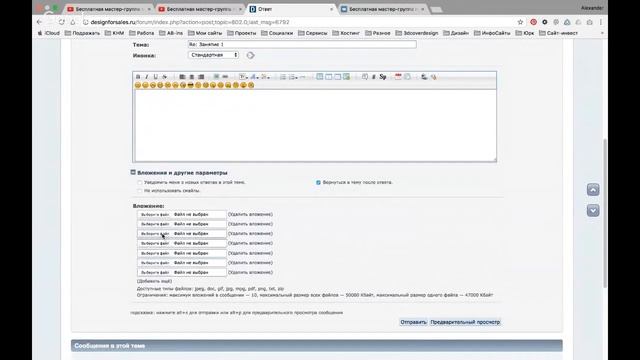Click the Добавить ещё link
Viewport: 640px width, 360px height.
154,281
